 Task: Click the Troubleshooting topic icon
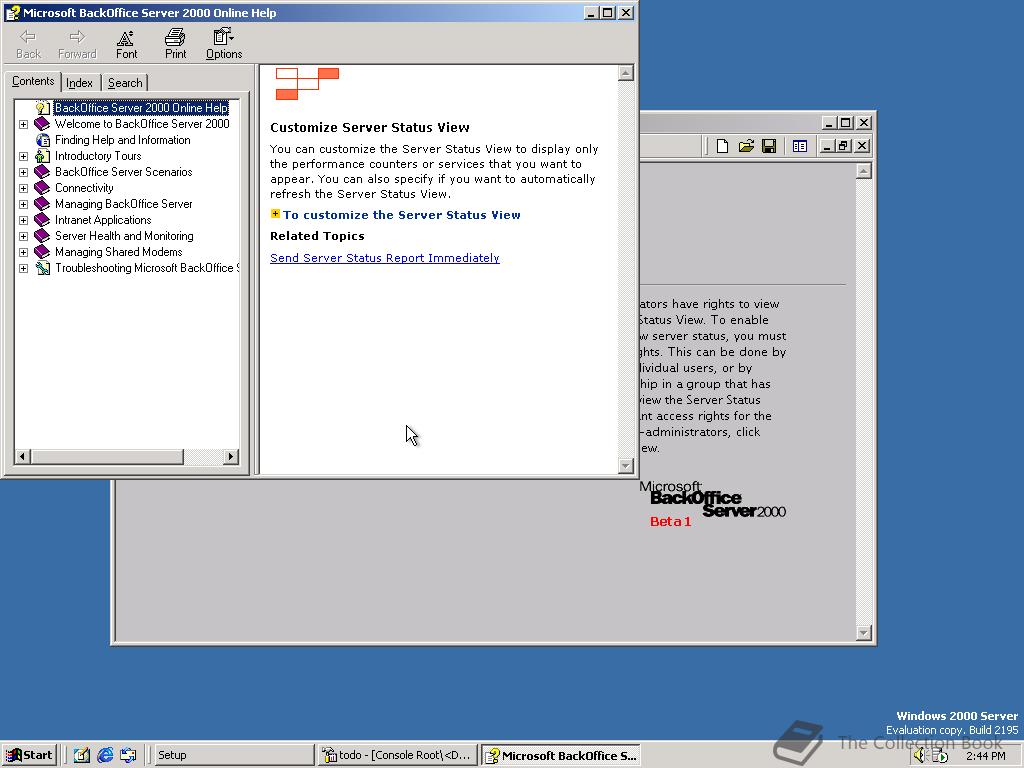coord(42,268)
